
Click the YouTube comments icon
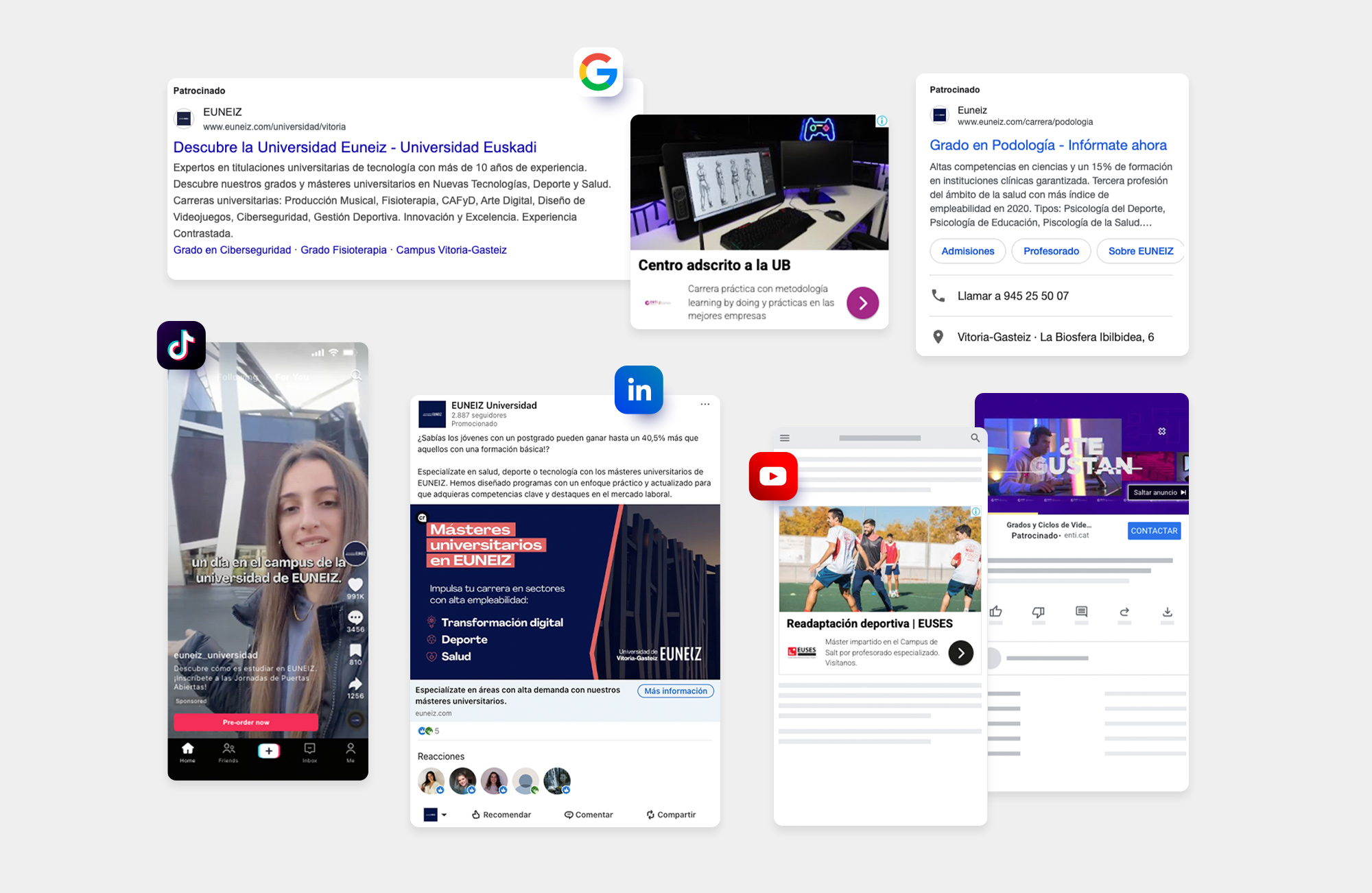(x=1082, y=612)
